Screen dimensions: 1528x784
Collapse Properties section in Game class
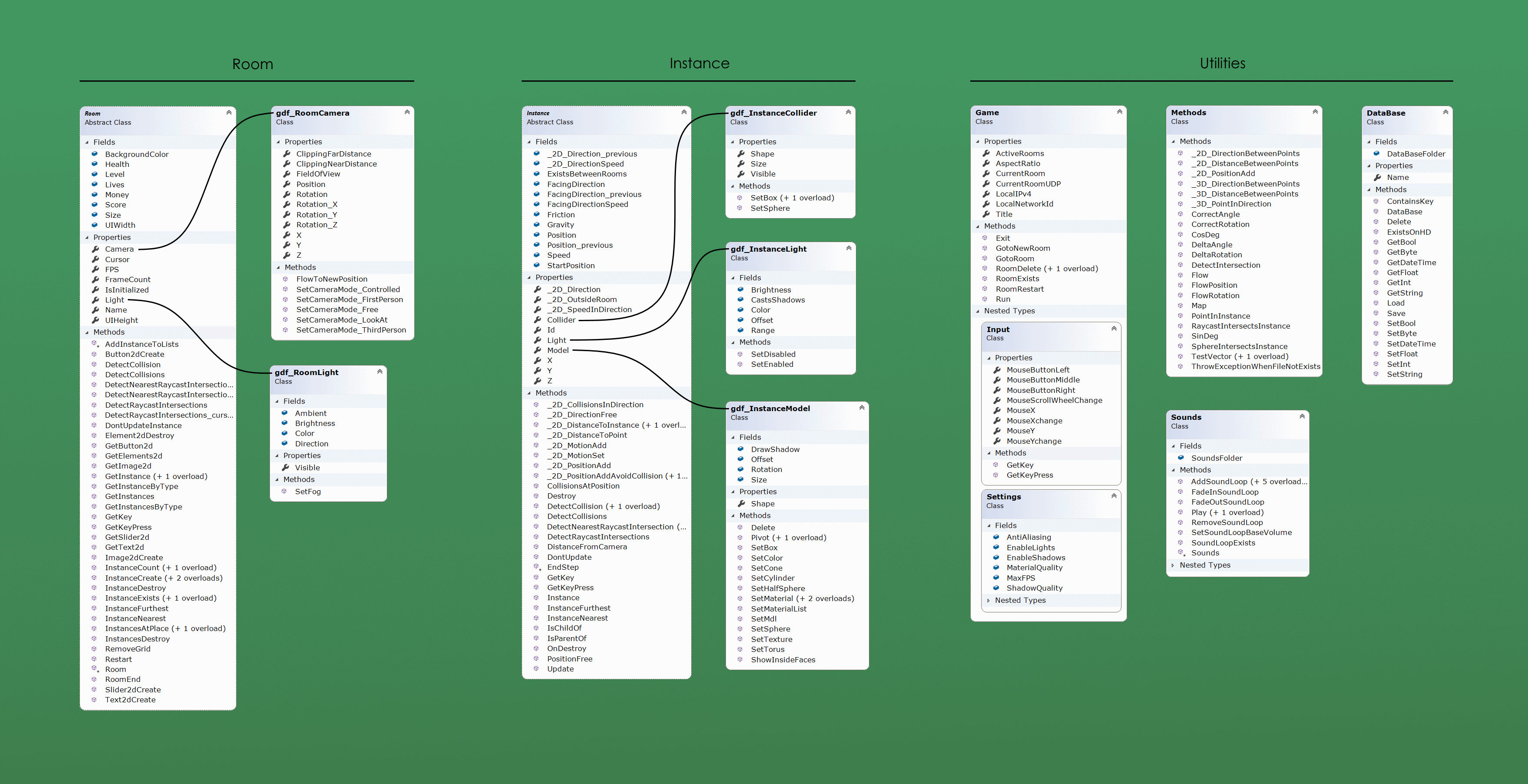[x=978, y=141]
